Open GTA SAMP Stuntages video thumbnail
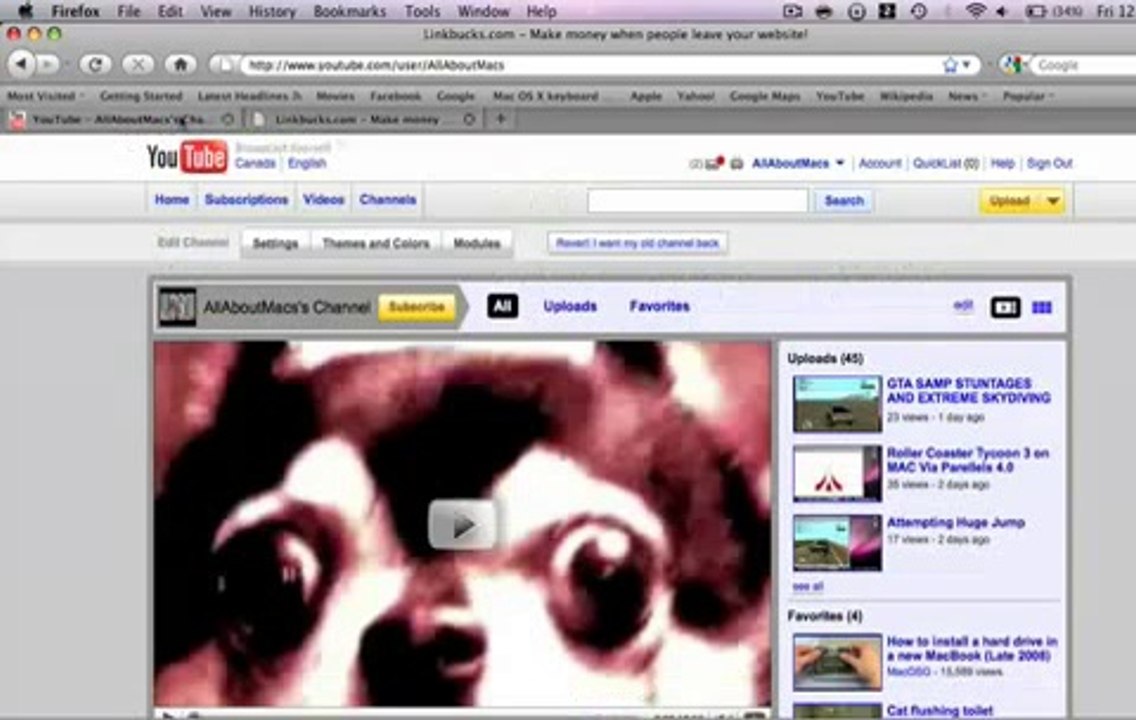The width and height of the screenshot is (1136, 720). click(837, 403)
